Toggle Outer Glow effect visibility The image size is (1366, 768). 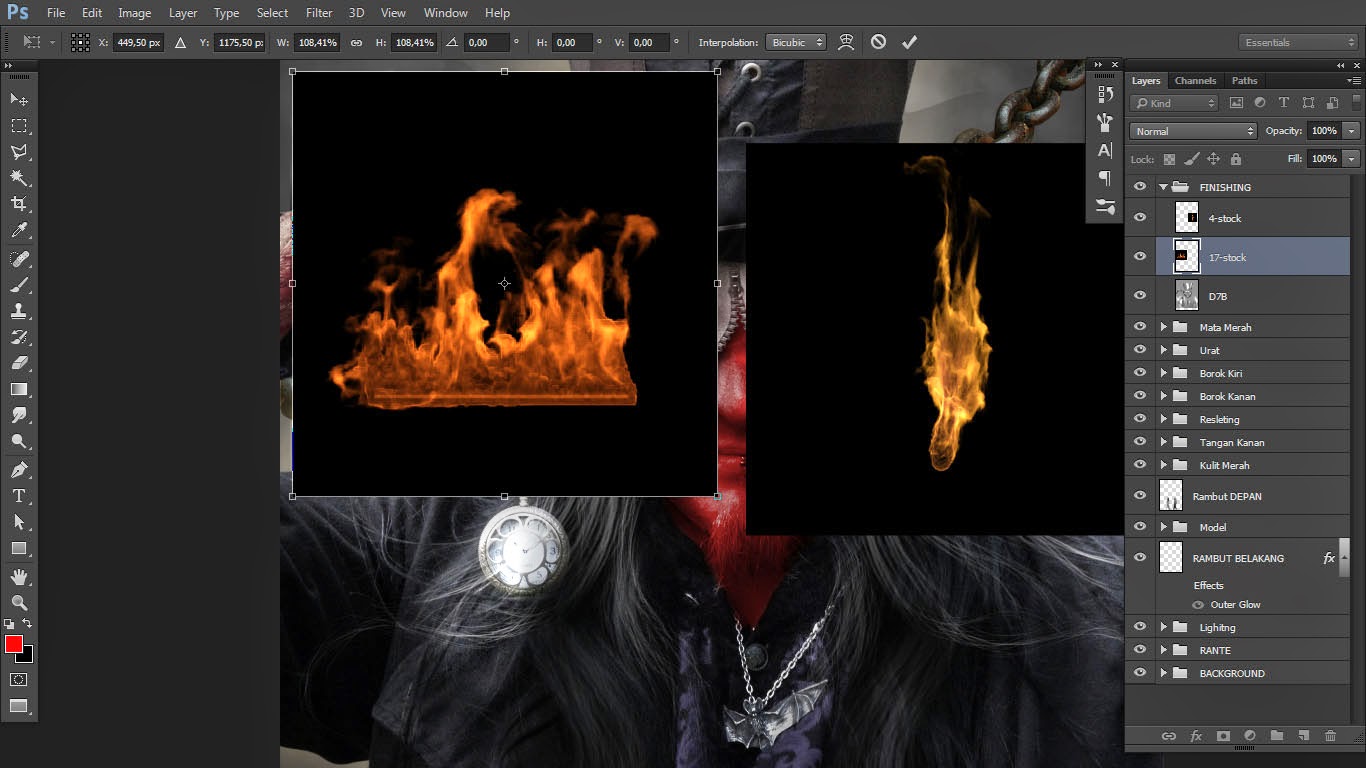[1198, 605]
